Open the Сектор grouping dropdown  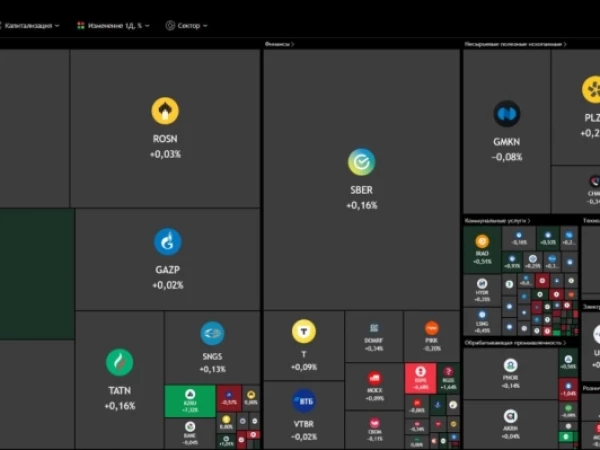186,26
